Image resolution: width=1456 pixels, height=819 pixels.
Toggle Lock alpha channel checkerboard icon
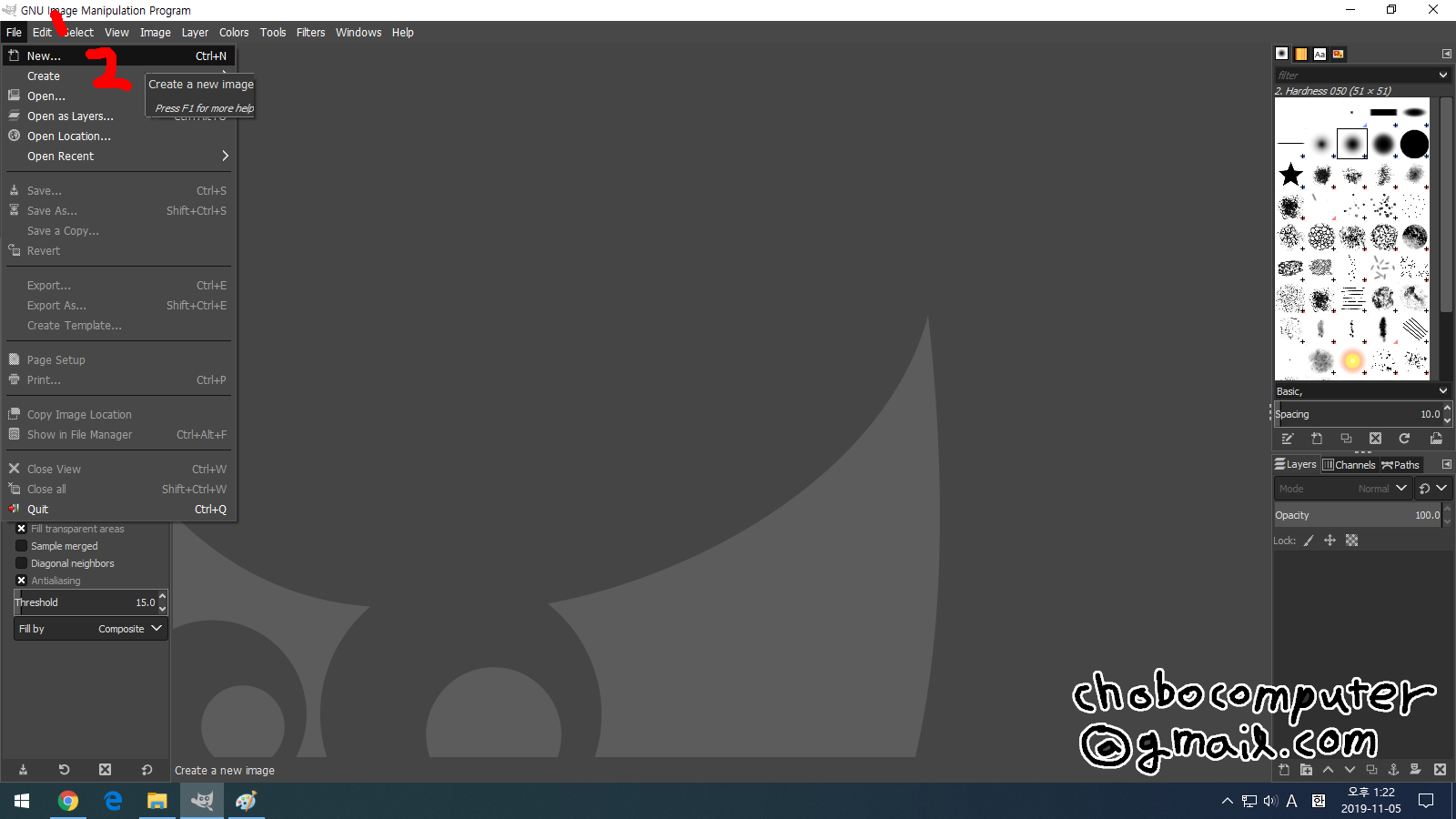pyautogui.click(x=1351, y=541)
